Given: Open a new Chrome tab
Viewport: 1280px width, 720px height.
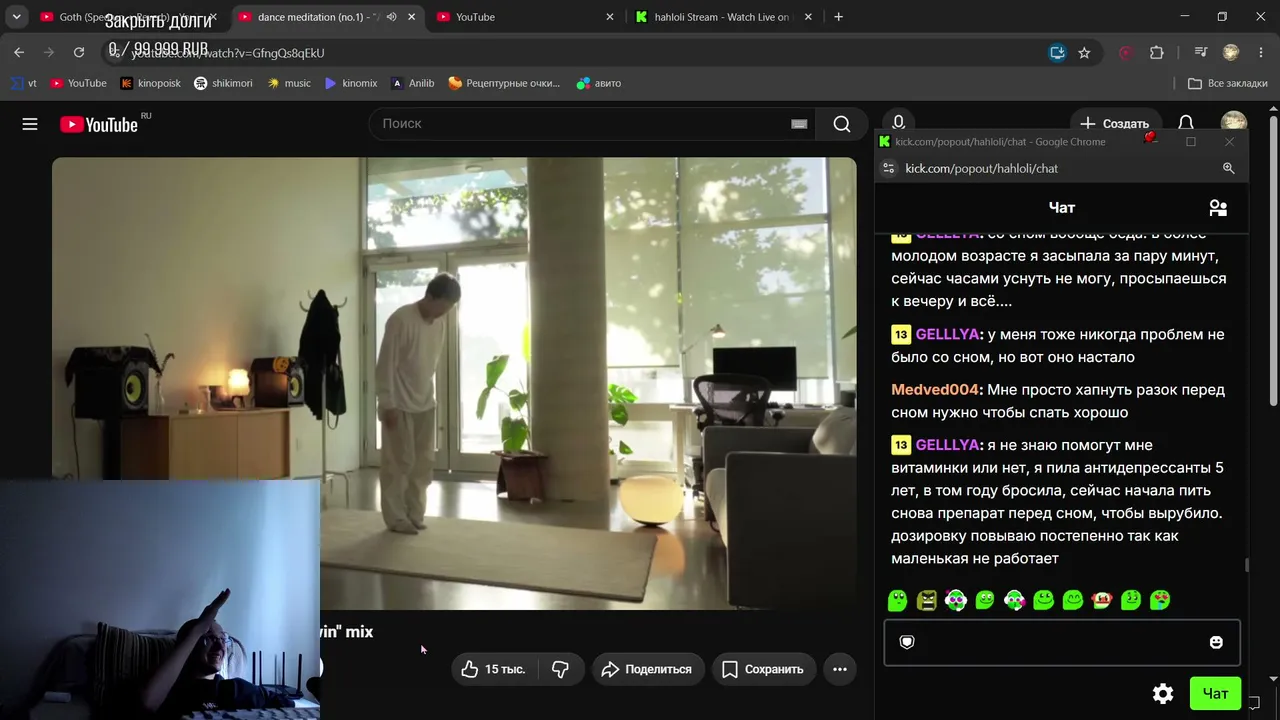Looking at the screenshot, I should (x=838, y=17).
